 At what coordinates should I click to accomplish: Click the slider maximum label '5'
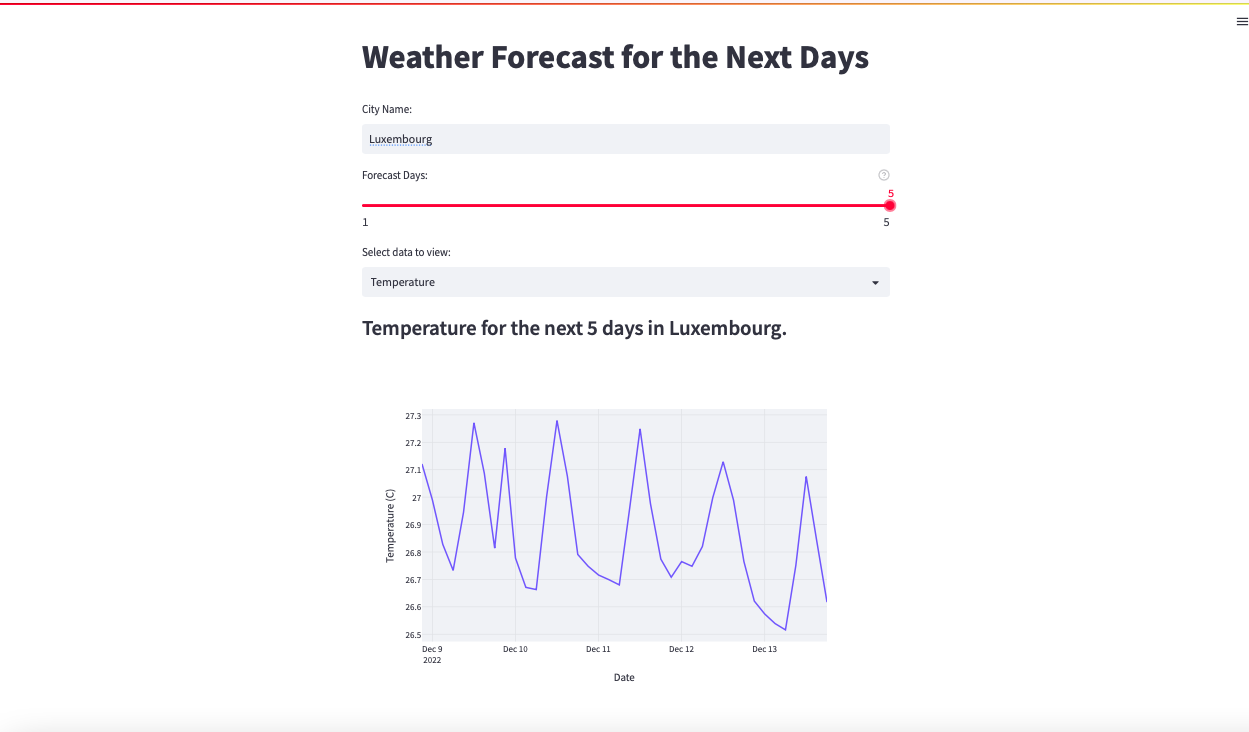point(885,221)
